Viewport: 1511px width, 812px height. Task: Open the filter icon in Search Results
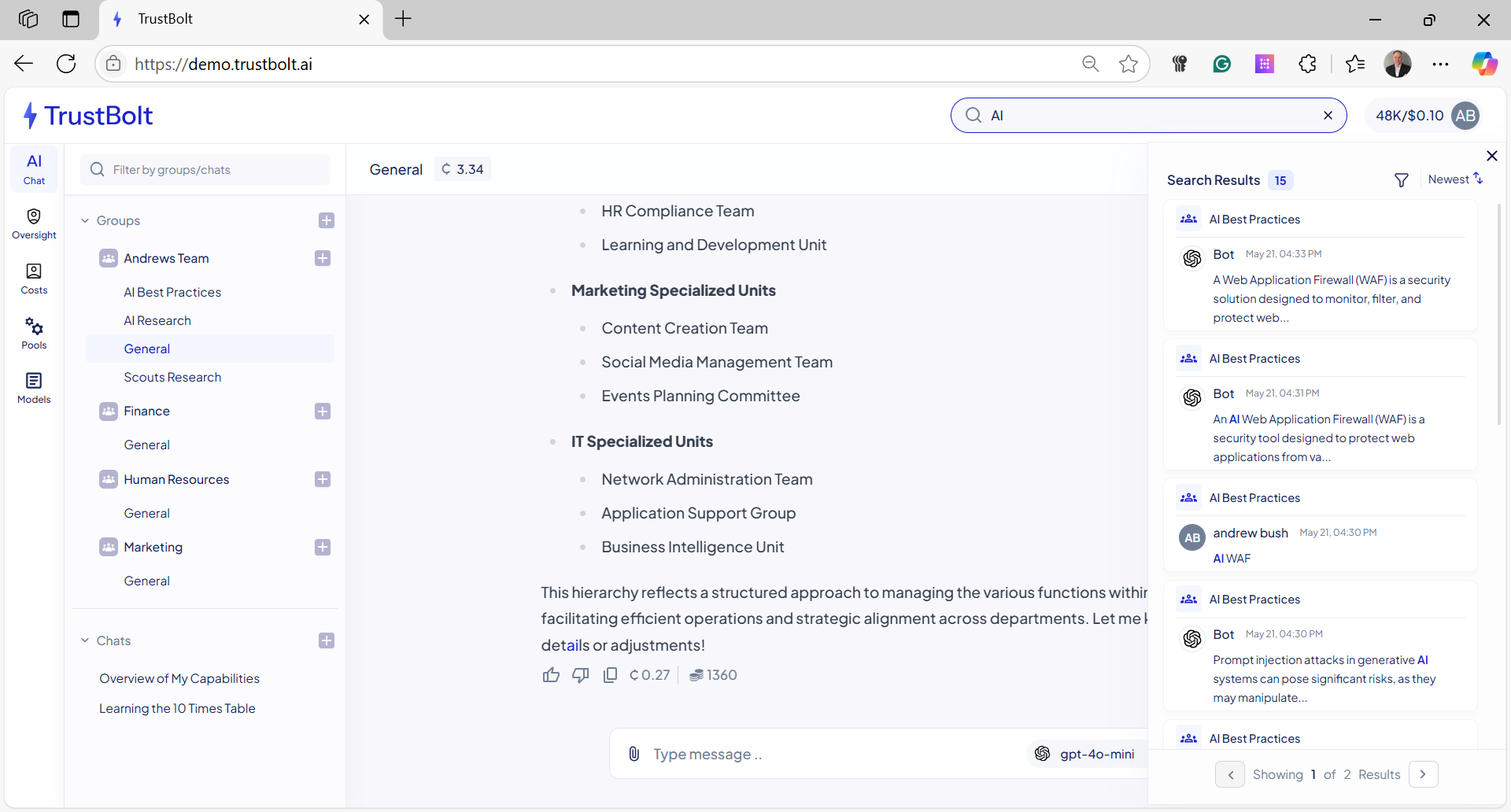(1402, 180)
